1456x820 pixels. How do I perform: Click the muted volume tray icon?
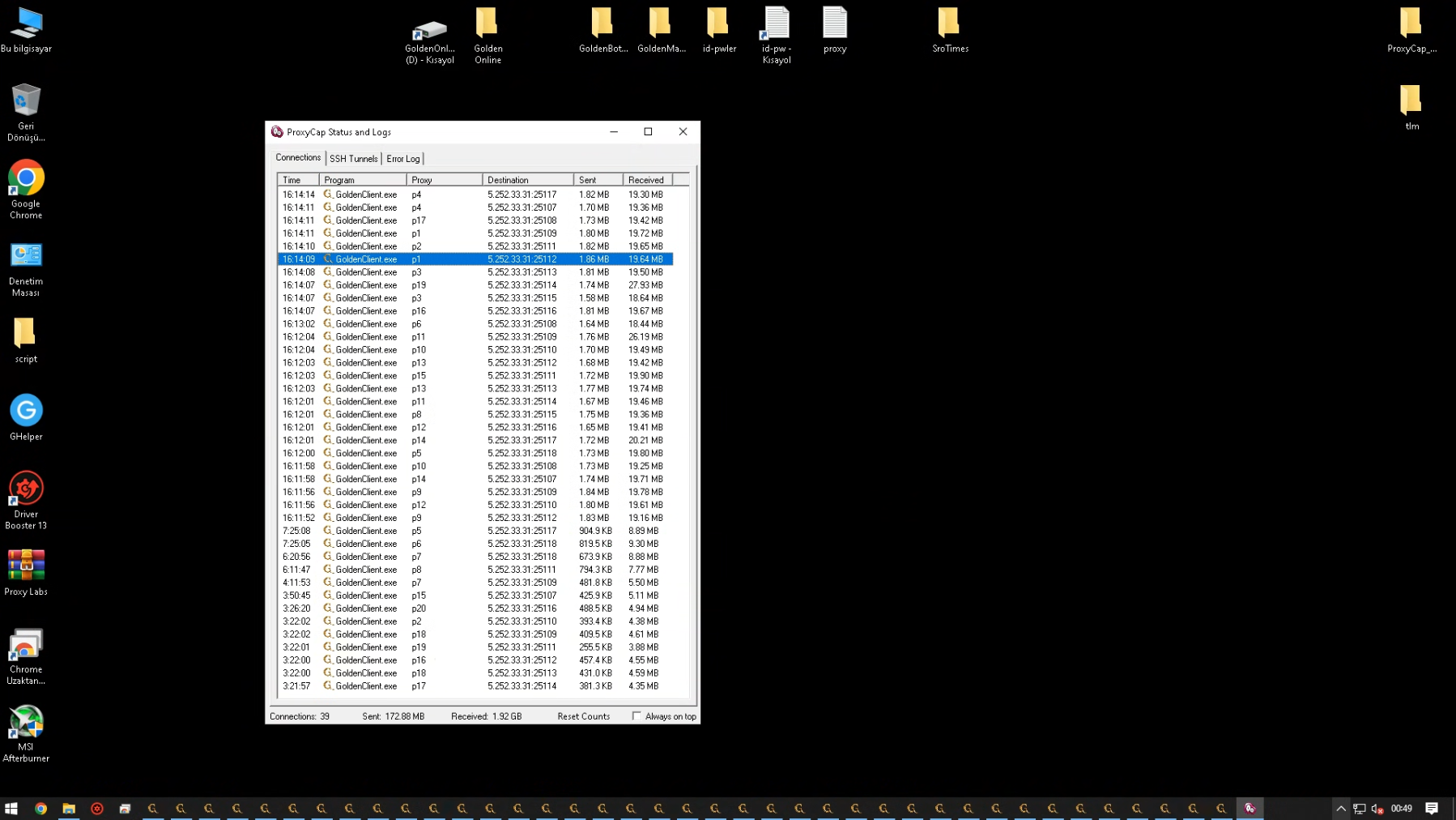point(1377,808)
